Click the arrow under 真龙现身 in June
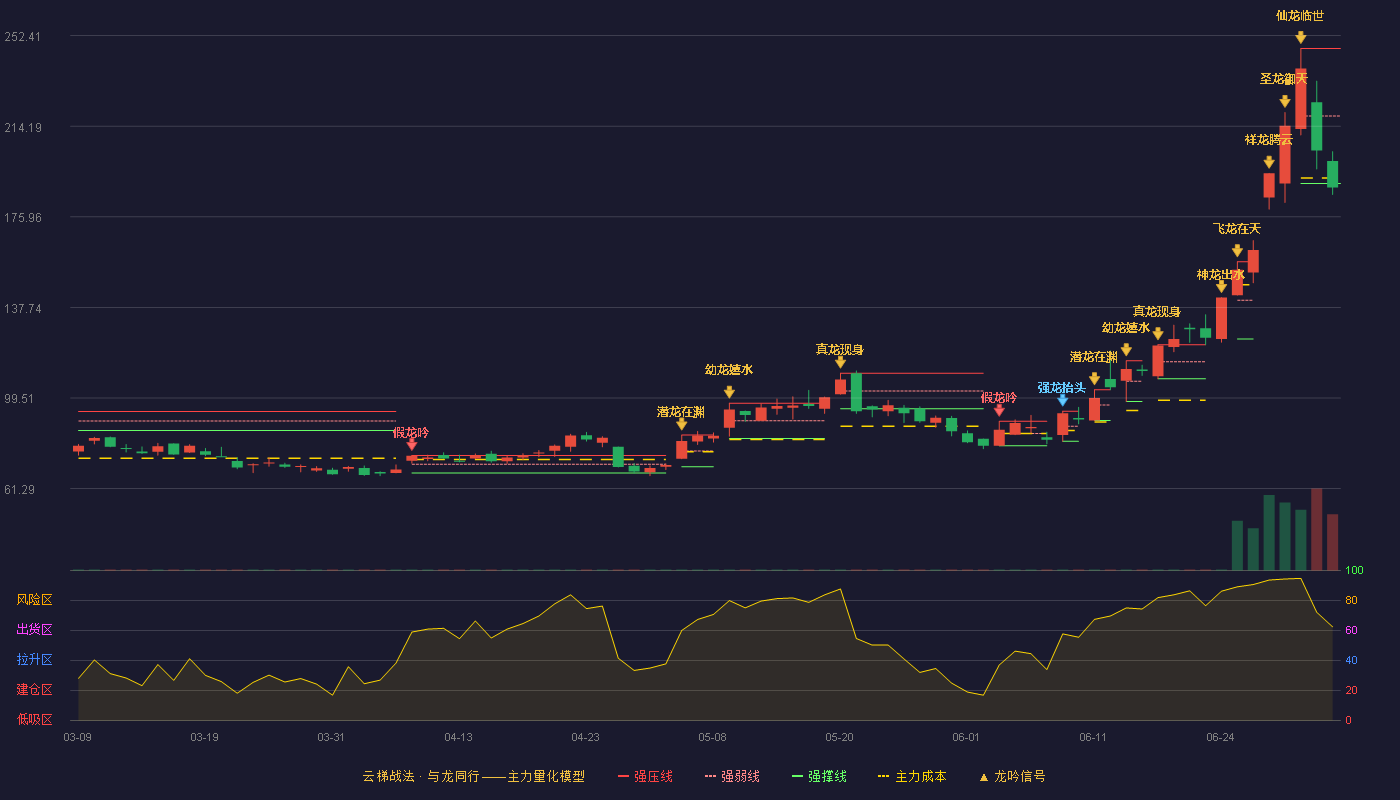 (1158, 333)
